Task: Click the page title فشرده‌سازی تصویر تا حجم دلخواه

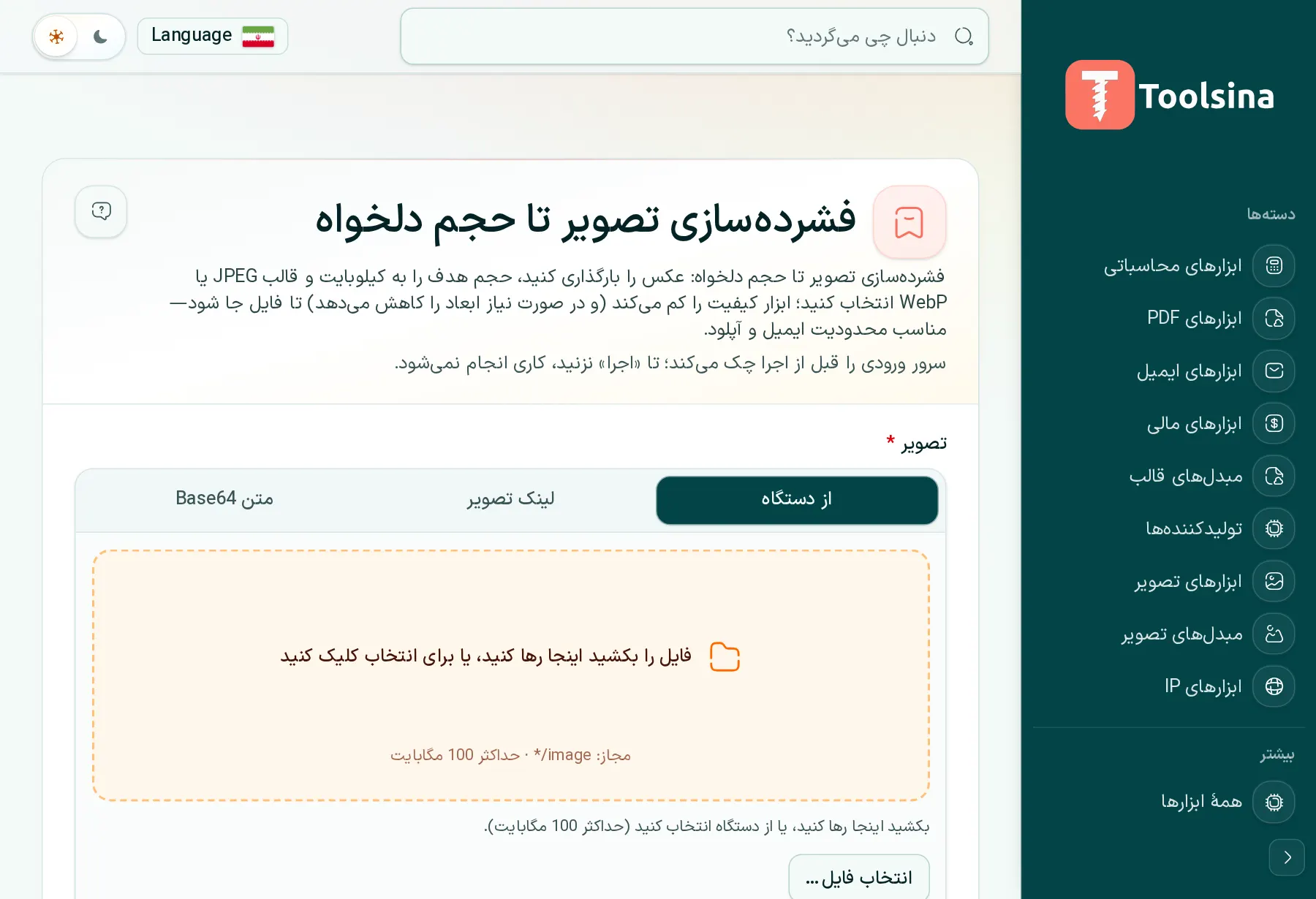Action: click(585, 219)
